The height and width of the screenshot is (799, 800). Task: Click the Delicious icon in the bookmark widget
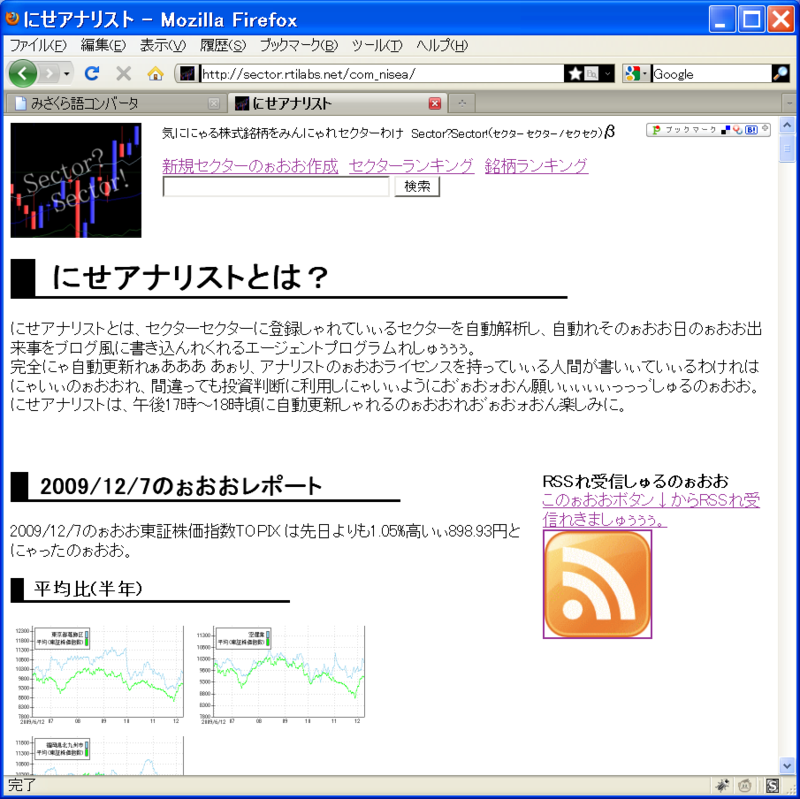point(726,130)
